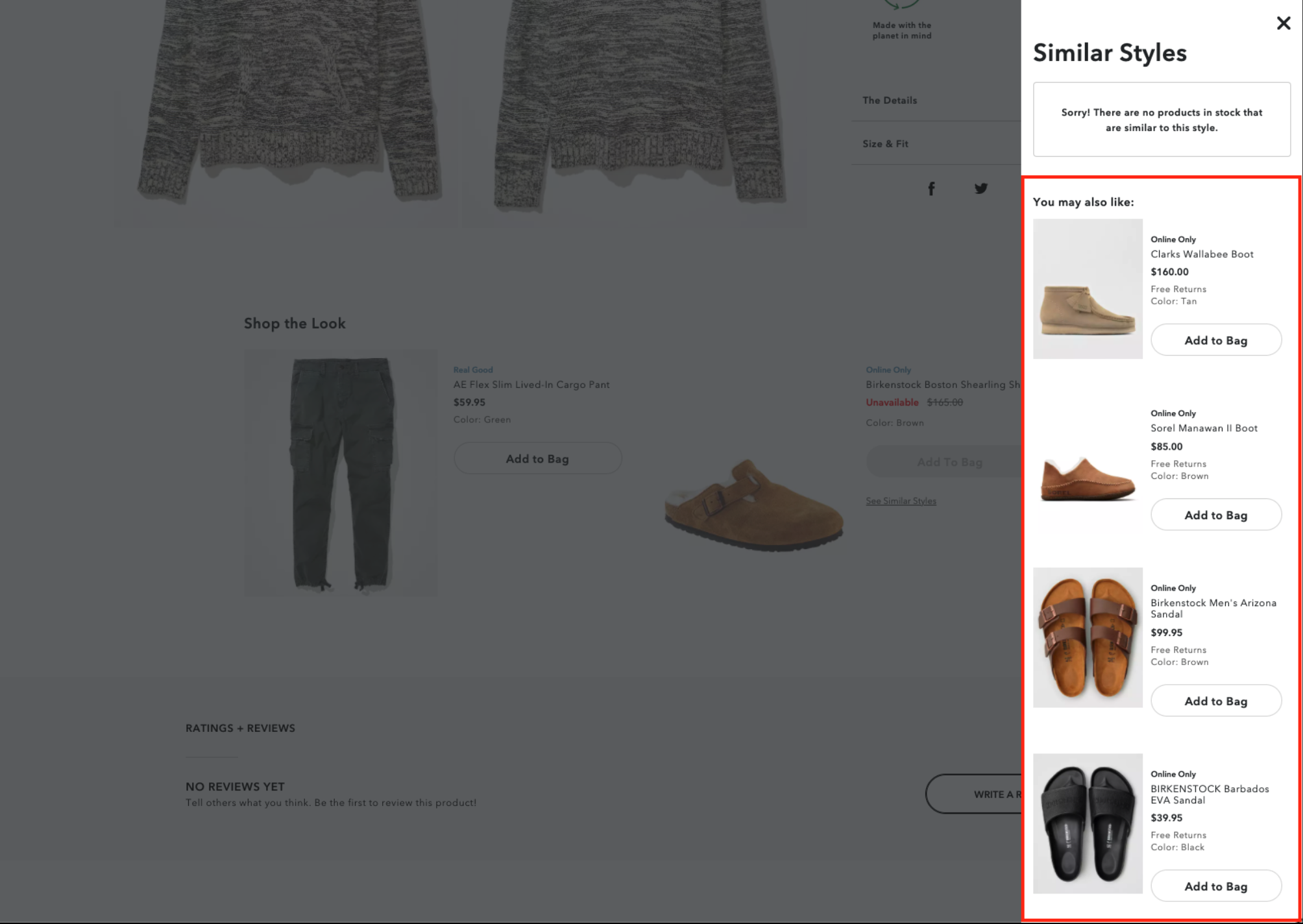Viewport: 1303px width, 924px height.
Task: Add Birkenstock Arizona Sandal to bag
Action: pyautogui.click(x=1215, y=701)
